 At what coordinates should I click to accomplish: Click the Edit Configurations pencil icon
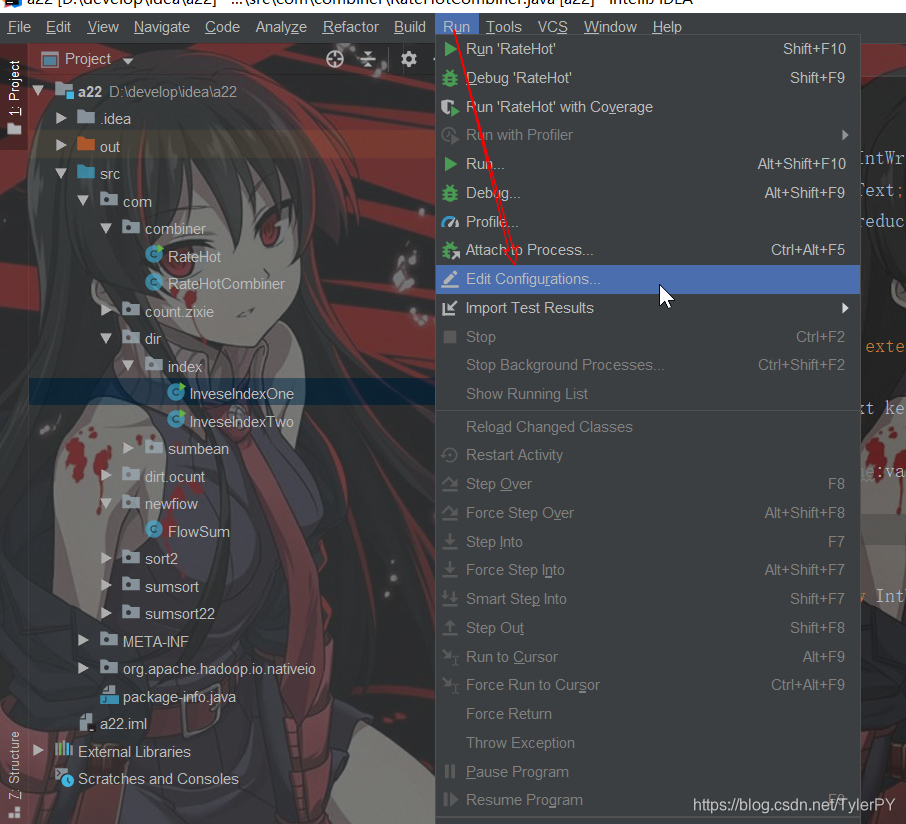(x=450, y=279)
